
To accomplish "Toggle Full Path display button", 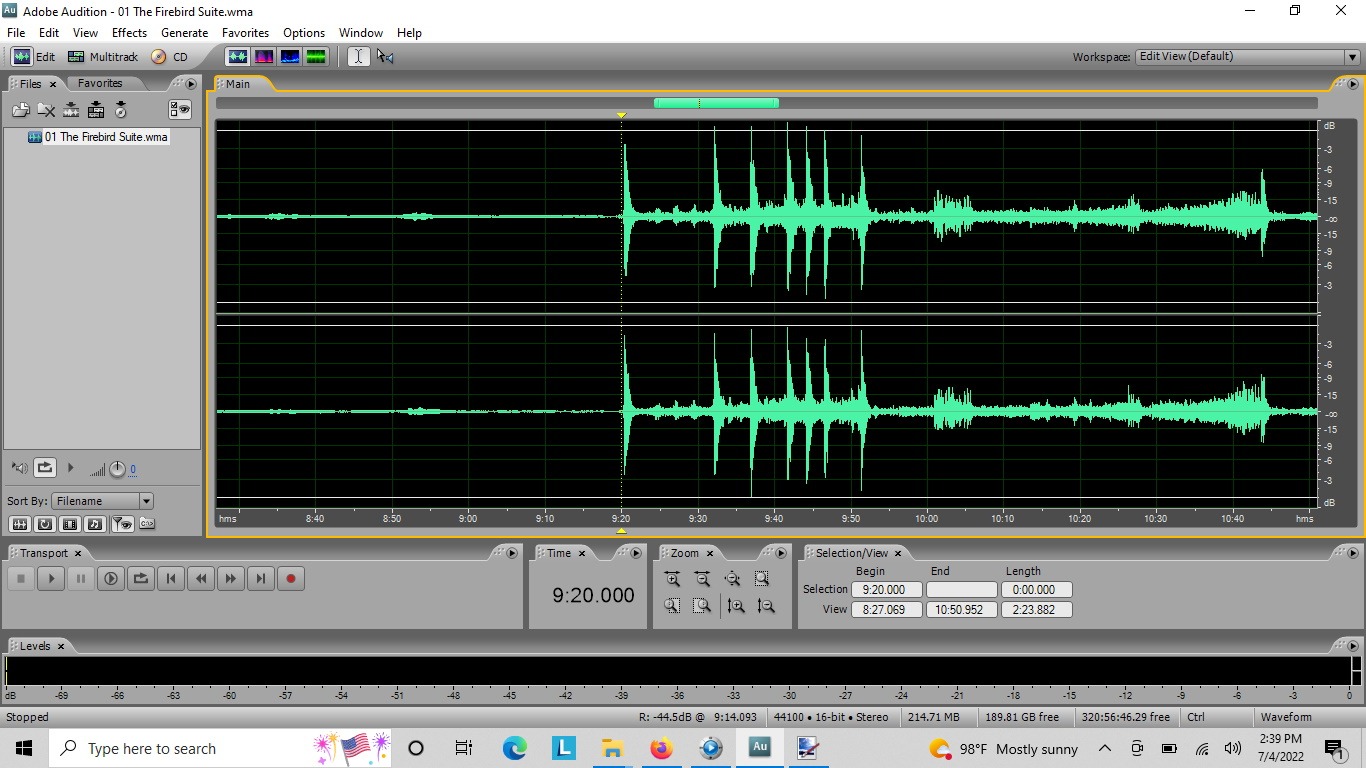I will coord(147,524).
